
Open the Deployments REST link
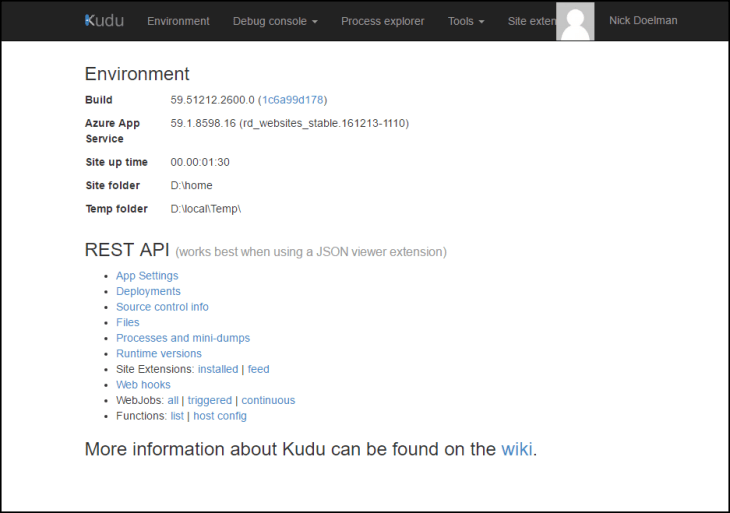coord(148,291)
